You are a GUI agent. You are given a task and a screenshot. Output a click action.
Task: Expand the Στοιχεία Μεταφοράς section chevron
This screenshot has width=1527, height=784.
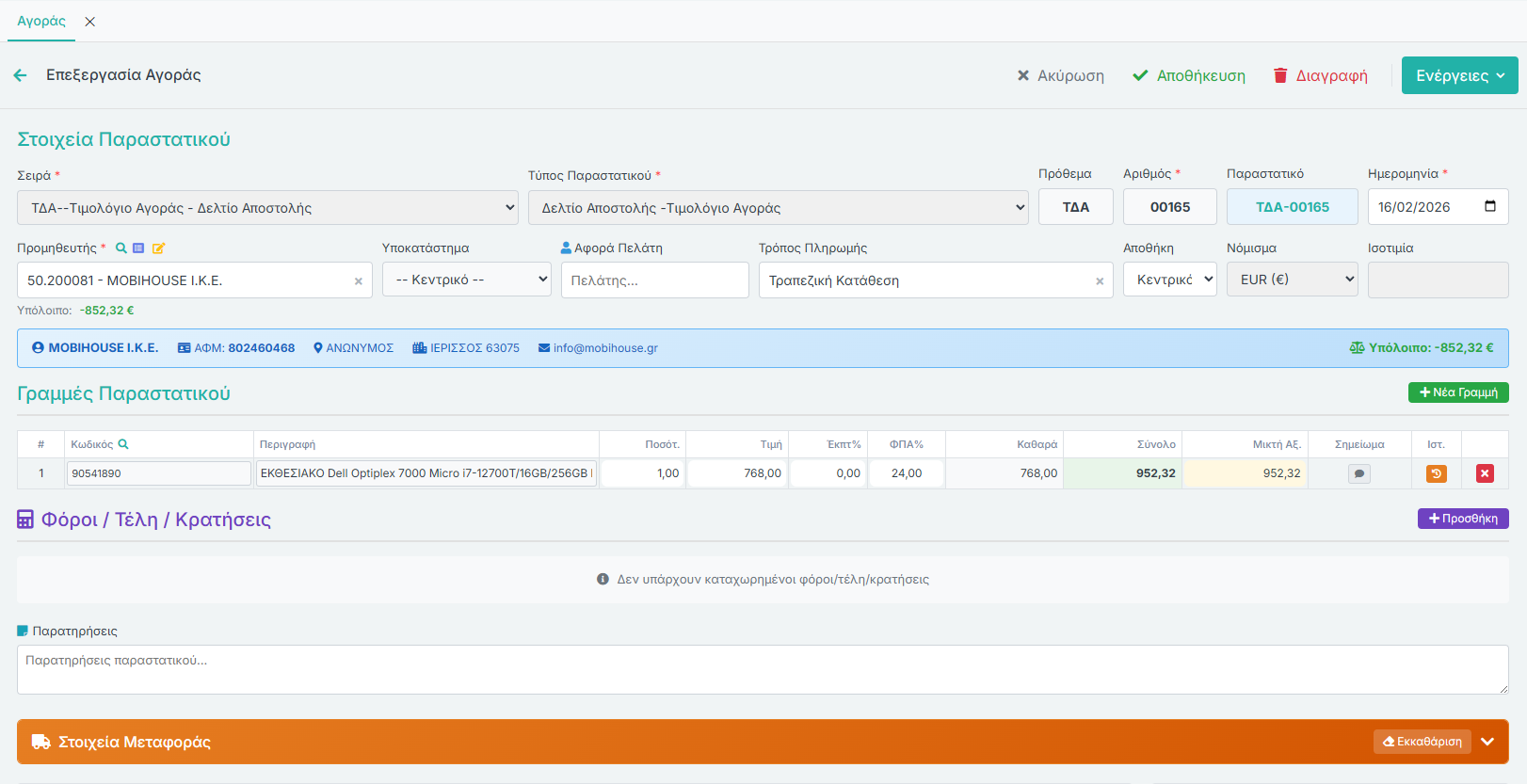pos(1487,742)
